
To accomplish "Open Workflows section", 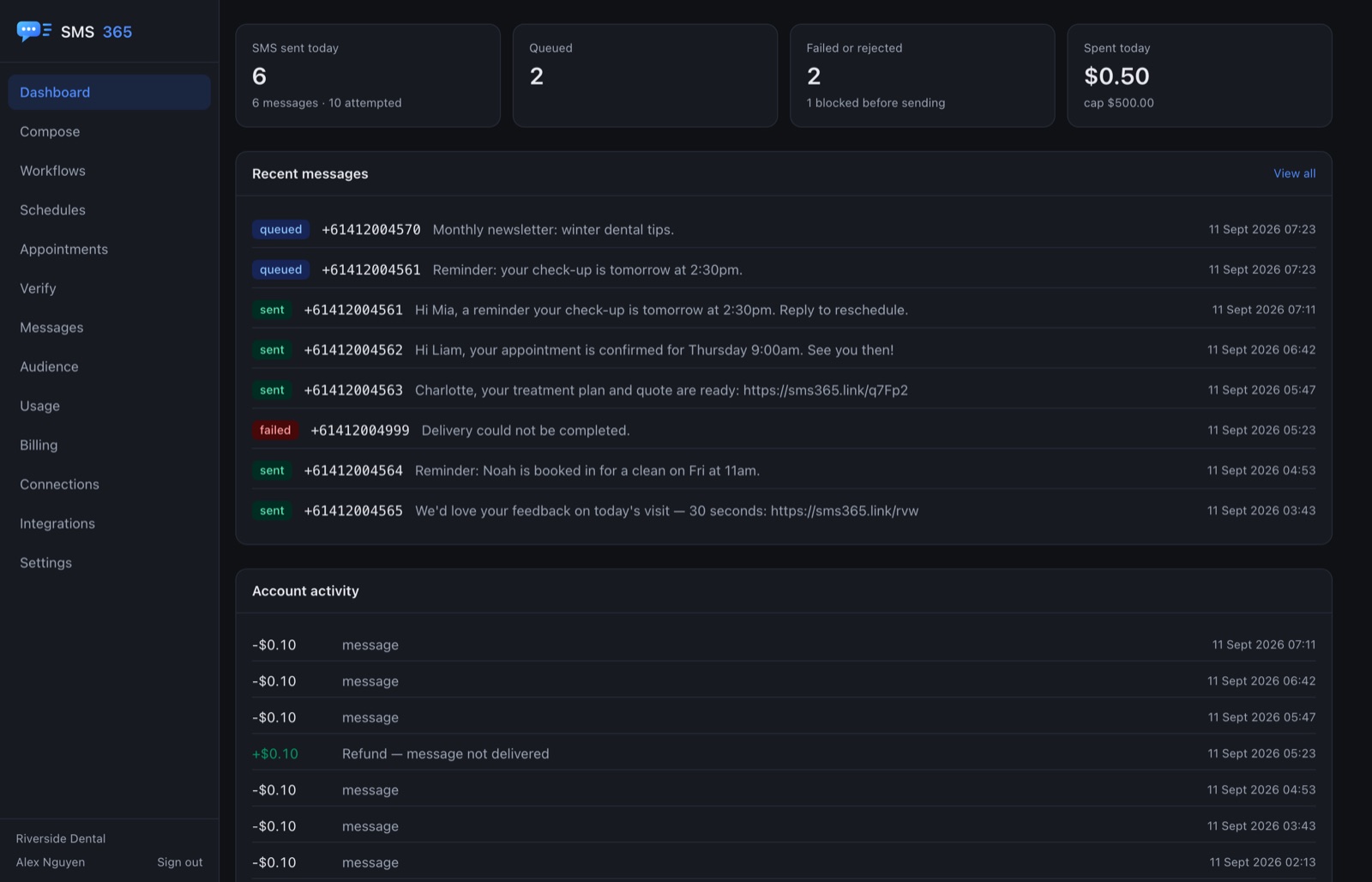I will [109, 171].
